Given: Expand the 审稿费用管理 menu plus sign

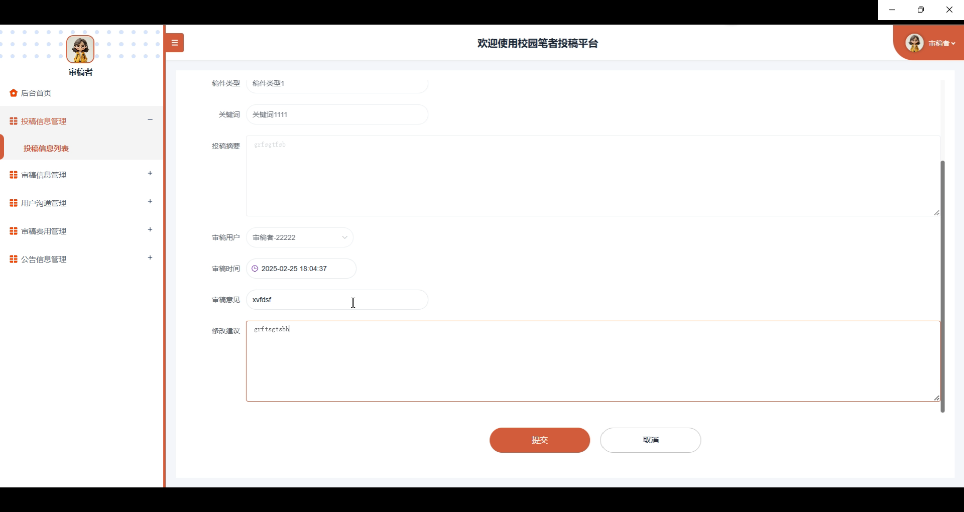Looking at the screenshot, I should coord(150,230).
